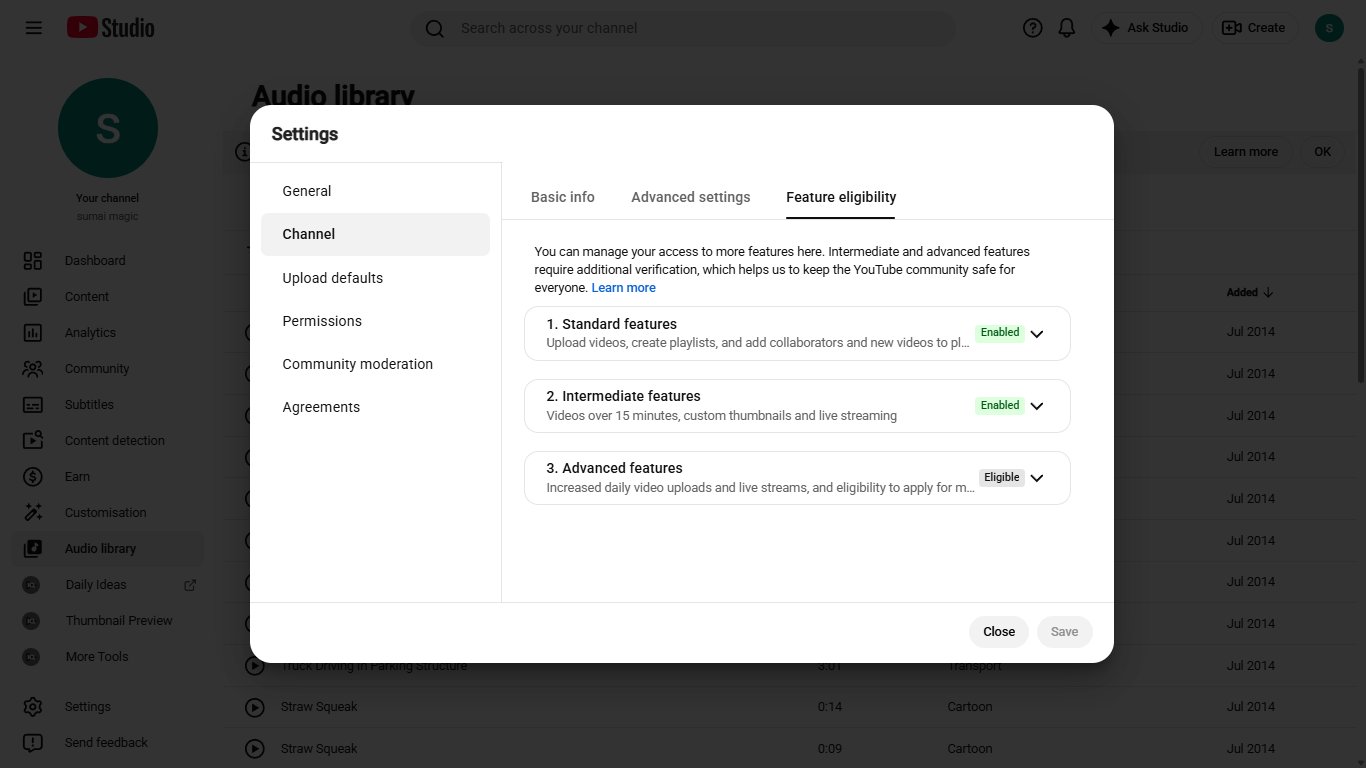The height and width of the screenshot is (768, 1366).
Task: Click the Create button
Action: (x=1255, y=28)
